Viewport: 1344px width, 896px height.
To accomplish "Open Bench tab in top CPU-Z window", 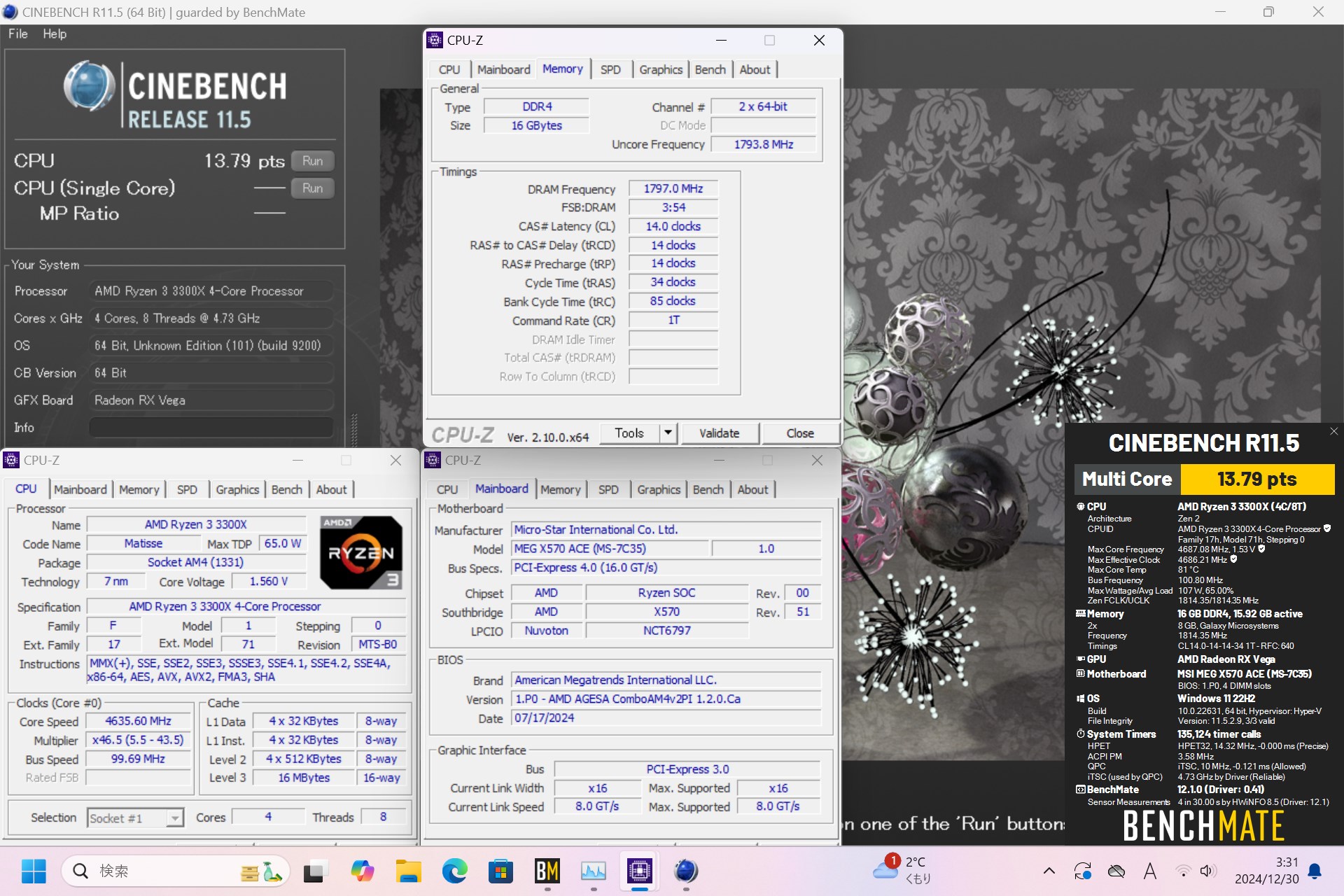I will [710, 69].
